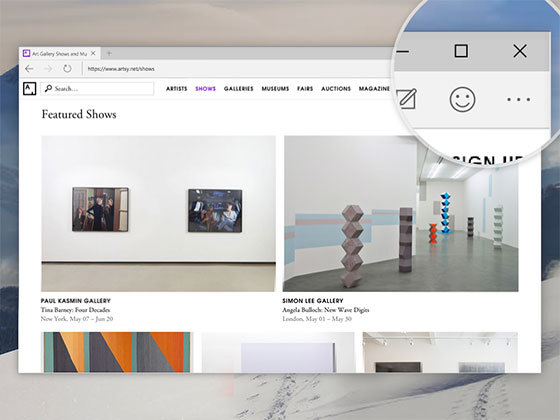Open the FAIRS menu item
Screen dimensions: 560x420
305,89
